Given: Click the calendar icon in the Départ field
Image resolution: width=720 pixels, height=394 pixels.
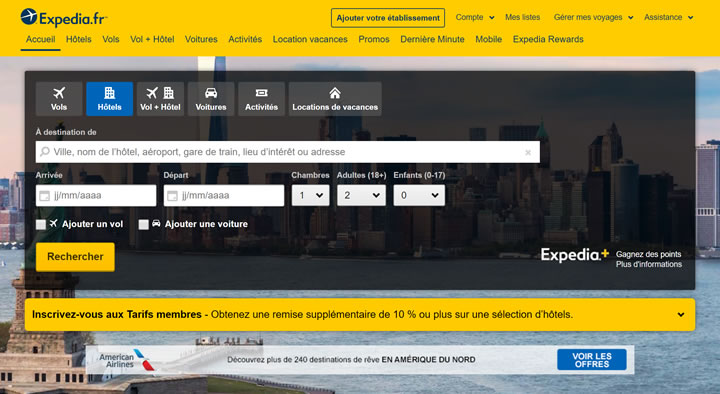Looking at the screenshot, I should pyautogui.click(x=172, y=196).
